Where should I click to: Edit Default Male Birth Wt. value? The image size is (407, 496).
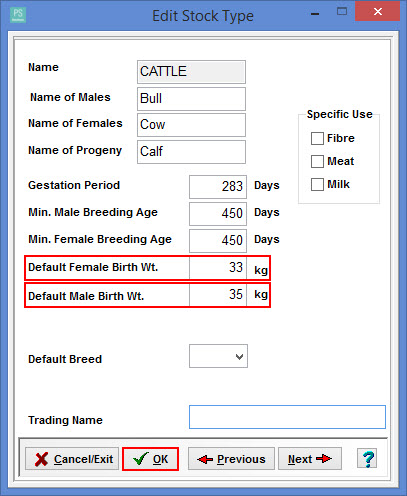click(218, 295)
